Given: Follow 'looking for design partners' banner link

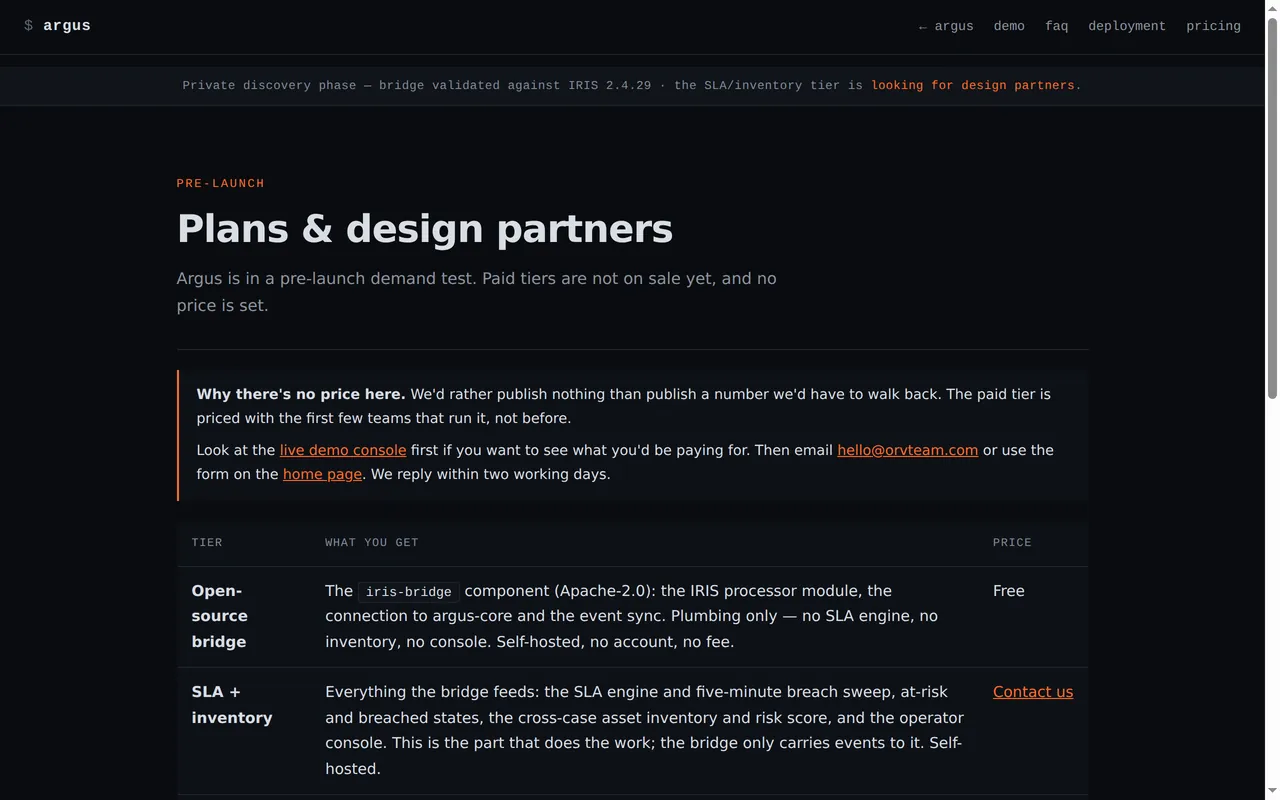Looking at the screenshot, I should pos(972,86).
